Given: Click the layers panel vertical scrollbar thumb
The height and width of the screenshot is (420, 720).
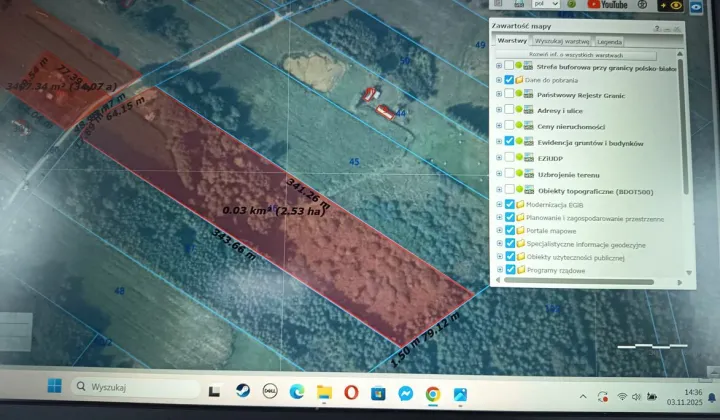Looking at the screenshot, I should (x=682, y=126).
